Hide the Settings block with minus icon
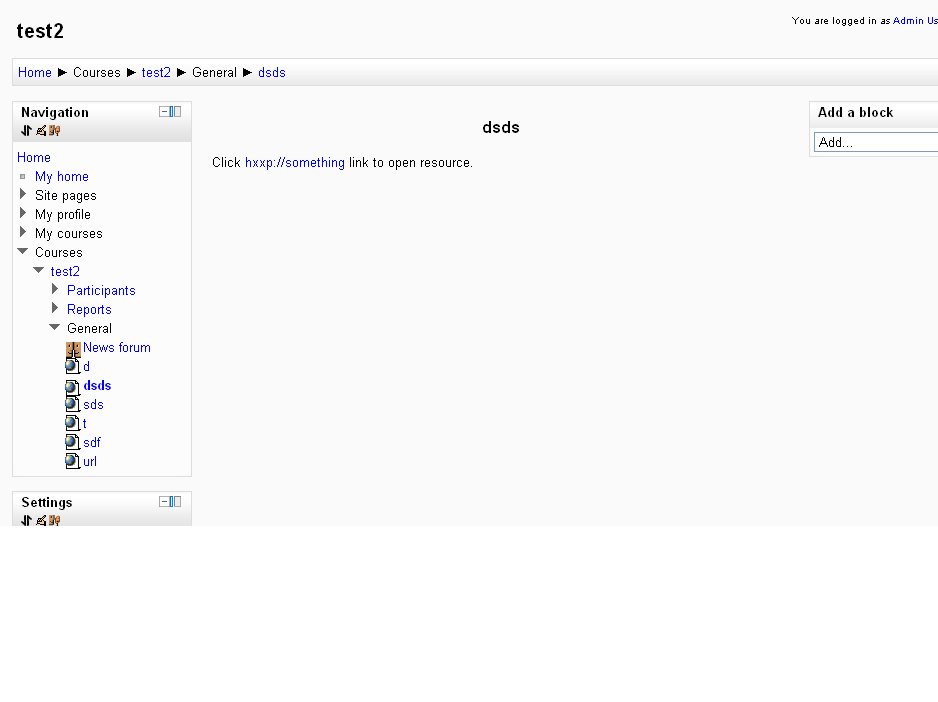This screenshot has height=702, width=938. pos(164,502)
